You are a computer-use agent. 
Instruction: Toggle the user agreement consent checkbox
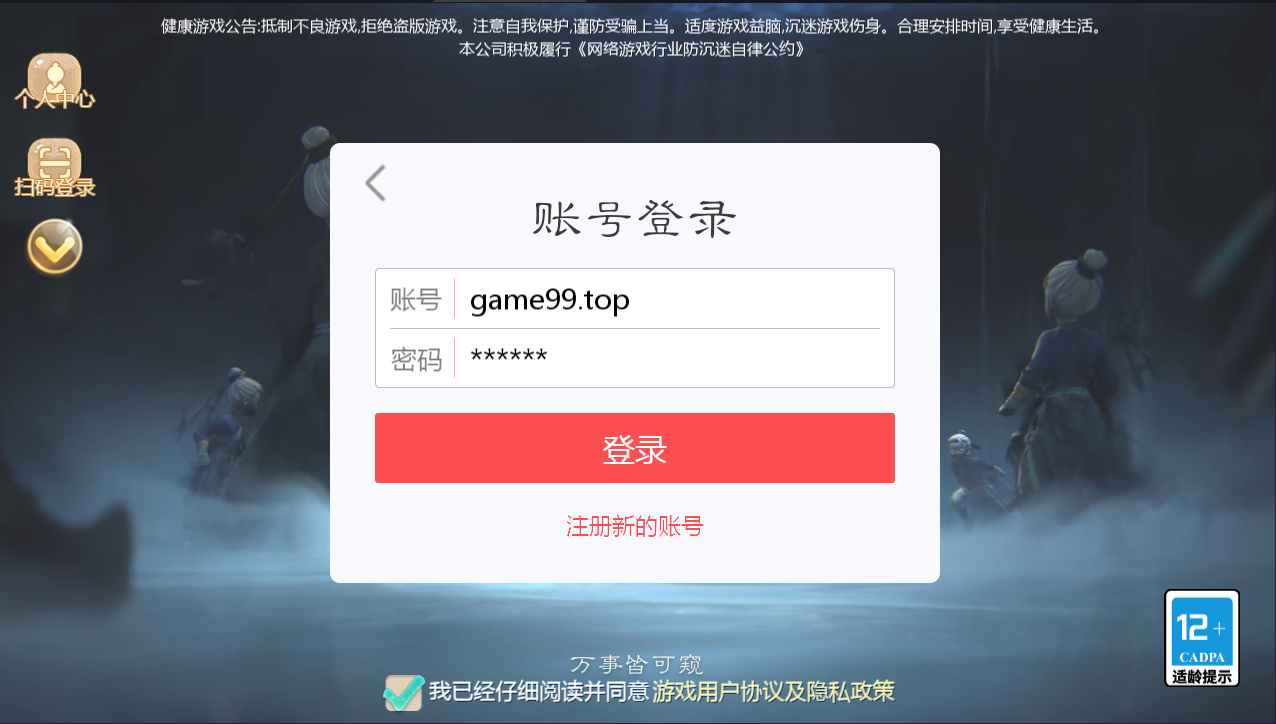[x=404, y=691]
